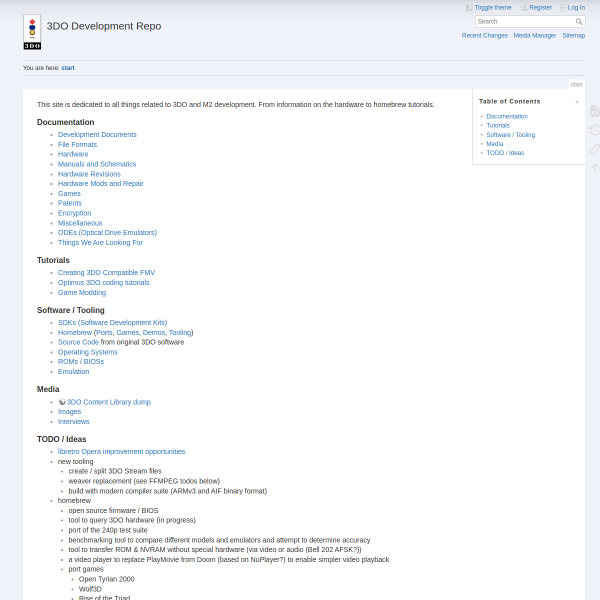
Task: Open Hardware Mods and Repair link
Action: tap(101, 184)
